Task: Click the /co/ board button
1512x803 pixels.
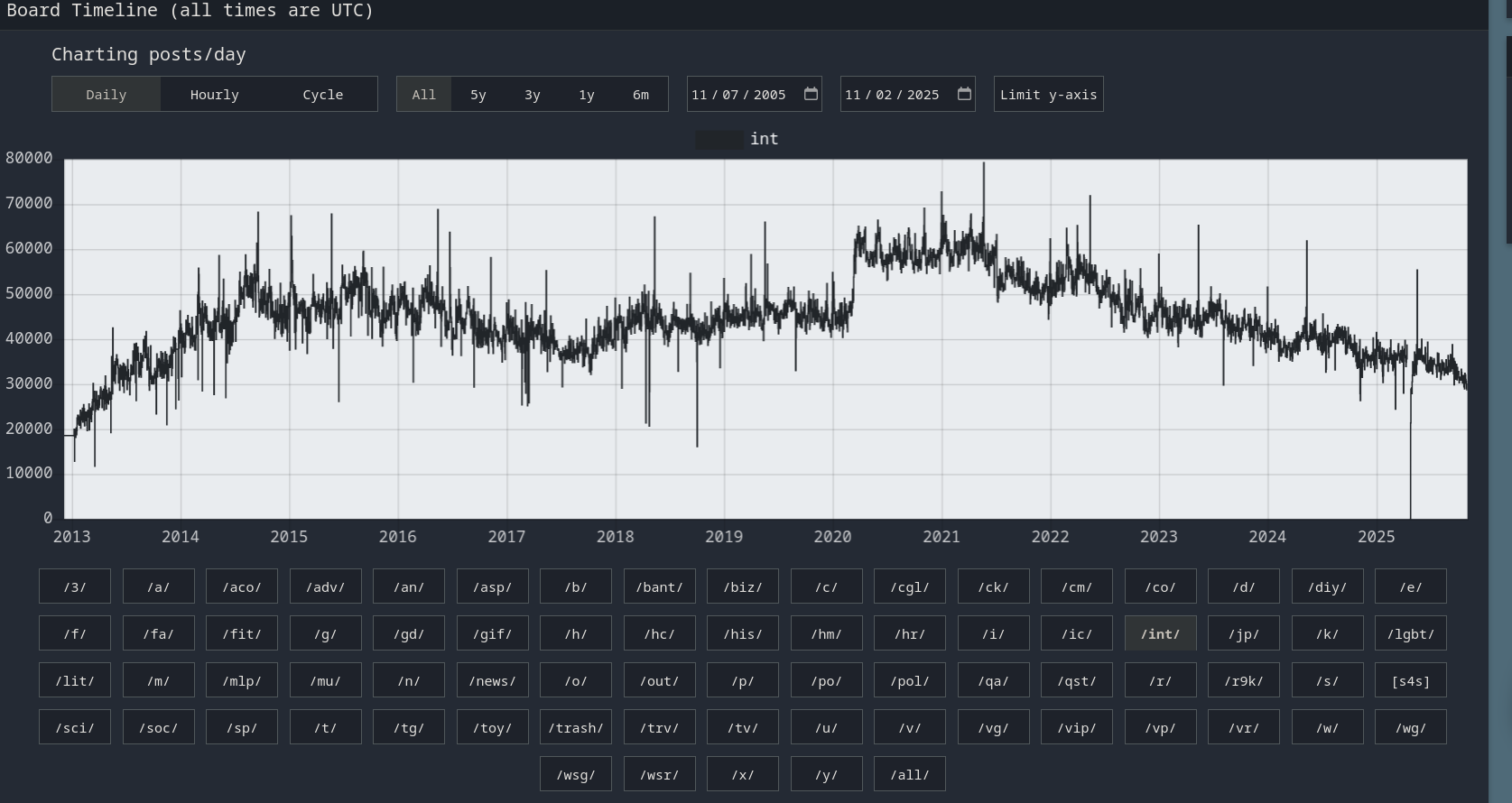Action: pyautogui.click(x=1161, y=586)
